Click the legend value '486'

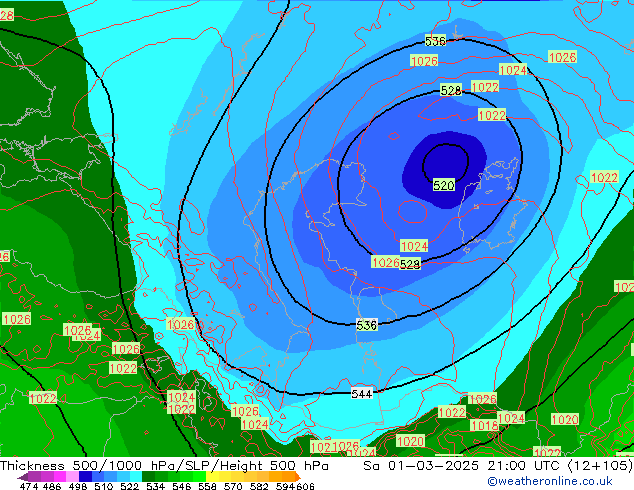pyautogui.click(x=52, y=486)
